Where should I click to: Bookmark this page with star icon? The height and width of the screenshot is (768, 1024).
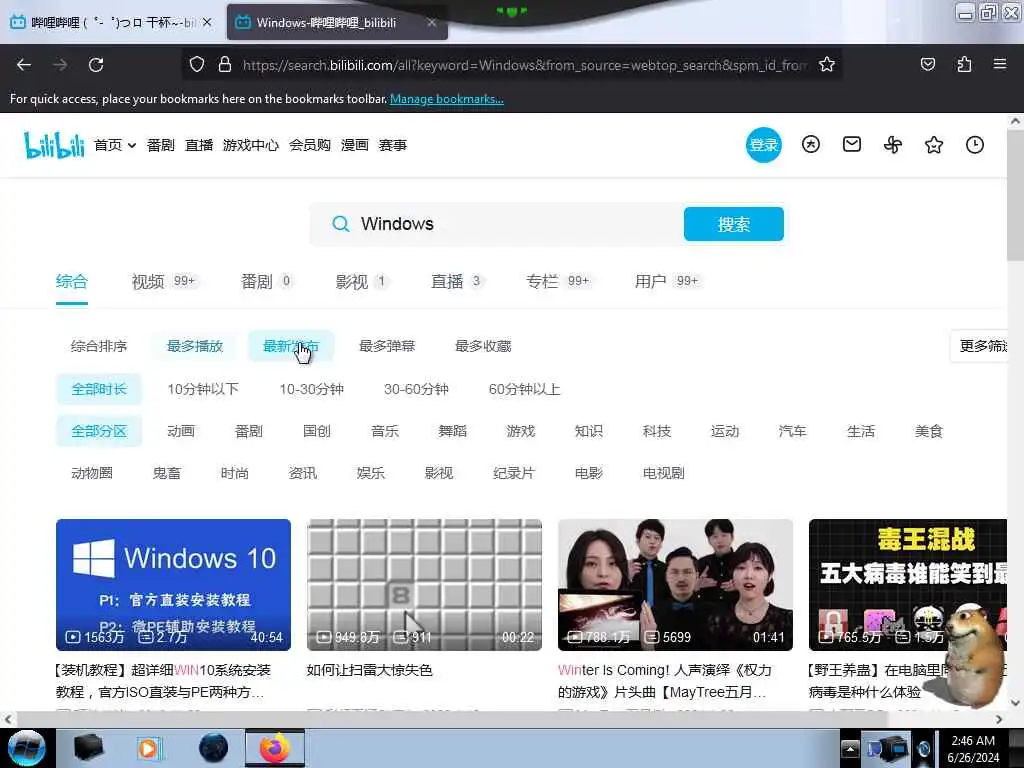(x=827, y=64)
